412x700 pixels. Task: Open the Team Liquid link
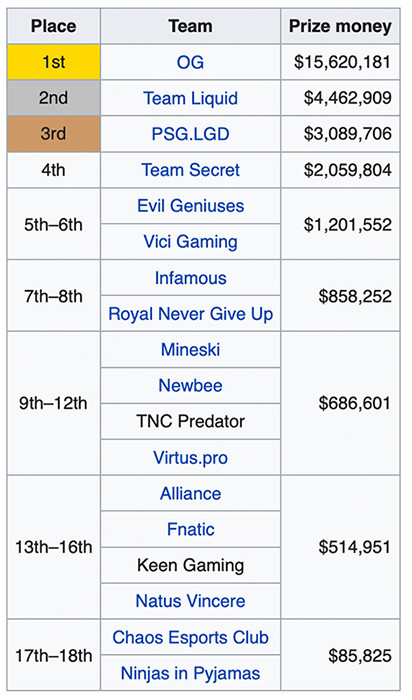pyautogui.click(x=191, y=98)
